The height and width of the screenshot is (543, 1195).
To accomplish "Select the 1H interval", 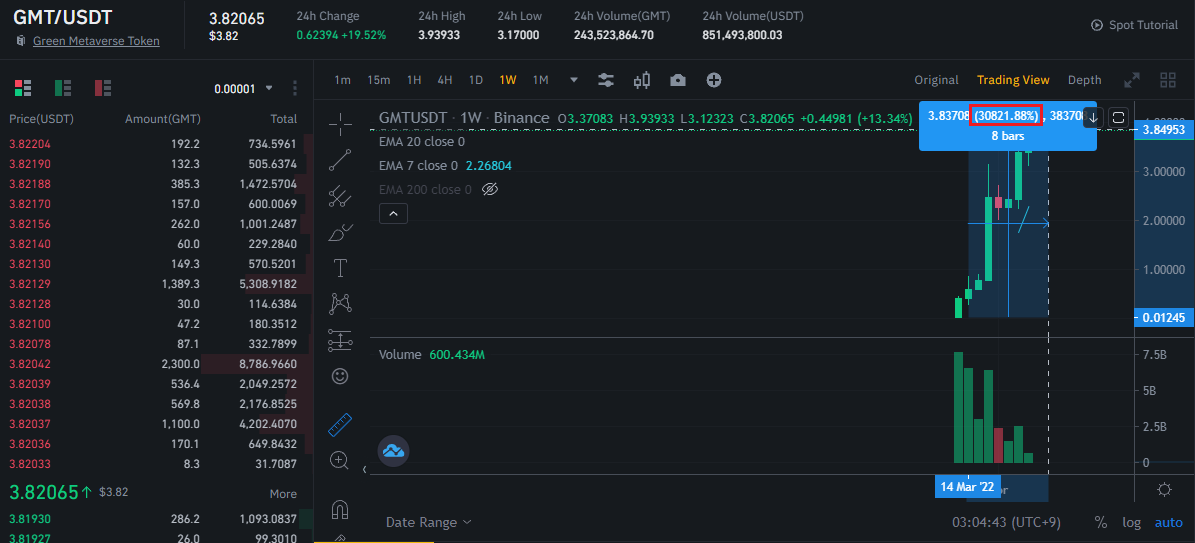I will click(414, 80).
